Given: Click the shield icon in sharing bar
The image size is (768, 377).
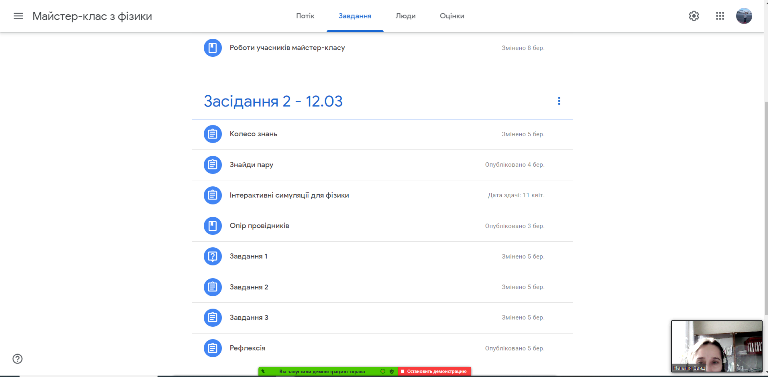Looking at the screenshot, I should coord(391,372).
